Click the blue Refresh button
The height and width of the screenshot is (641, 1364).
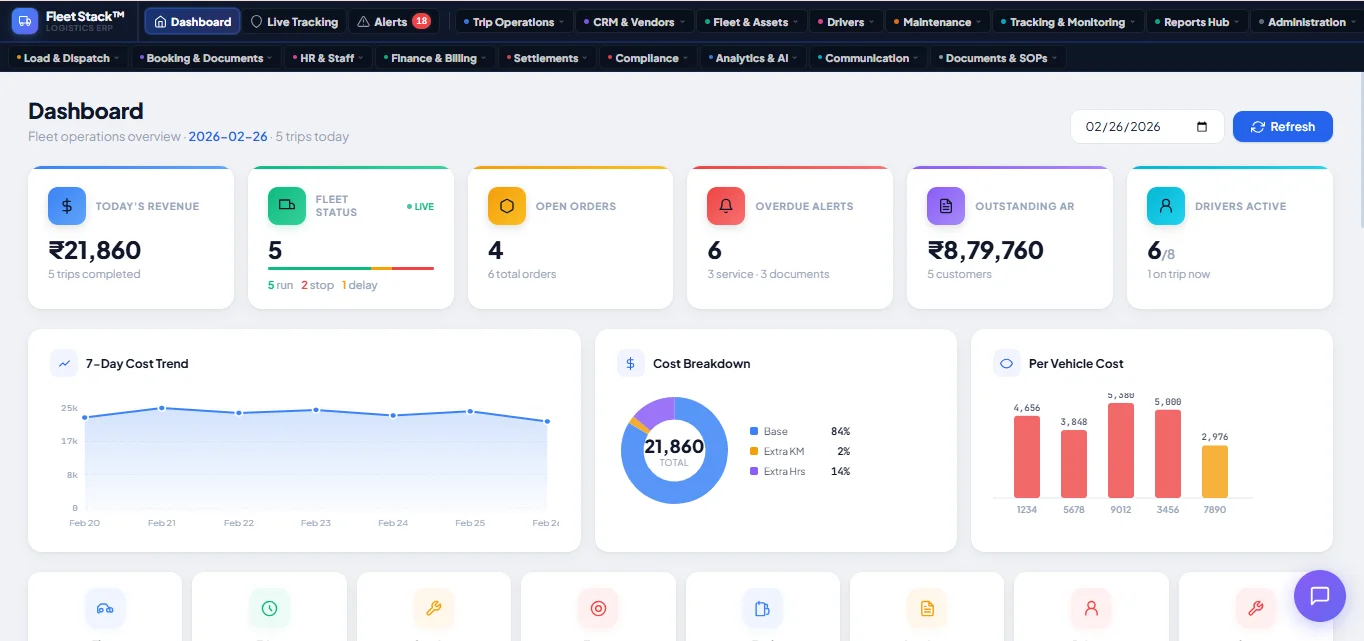tap(1282, 127)
